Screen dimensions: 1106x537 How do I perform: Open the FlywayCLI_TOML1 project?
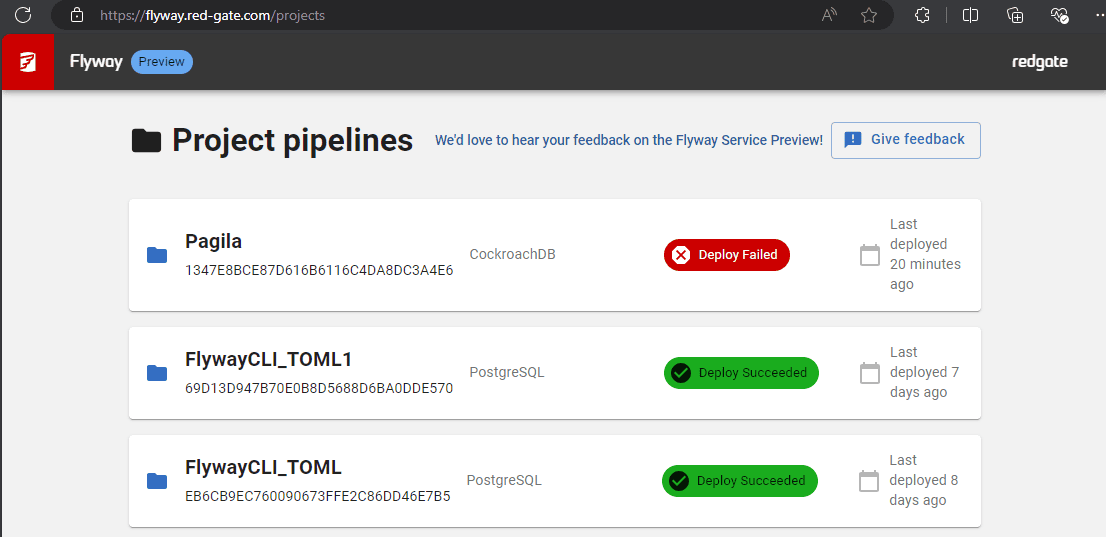point(268,359)
